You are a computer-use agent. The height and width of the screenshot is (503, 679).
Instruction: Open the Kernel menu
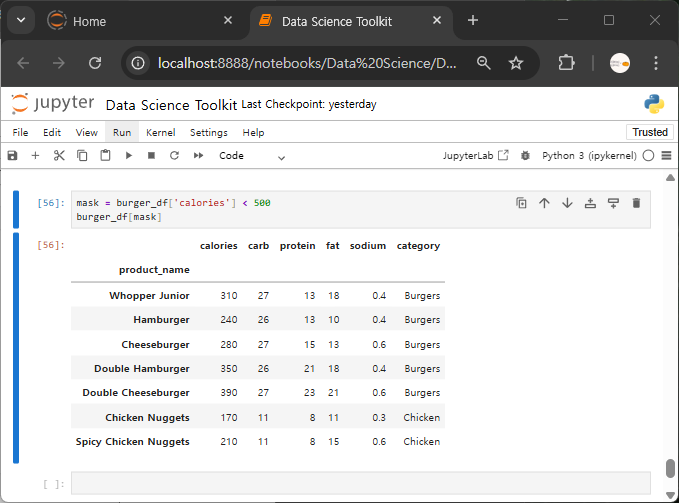coord(161,132)
